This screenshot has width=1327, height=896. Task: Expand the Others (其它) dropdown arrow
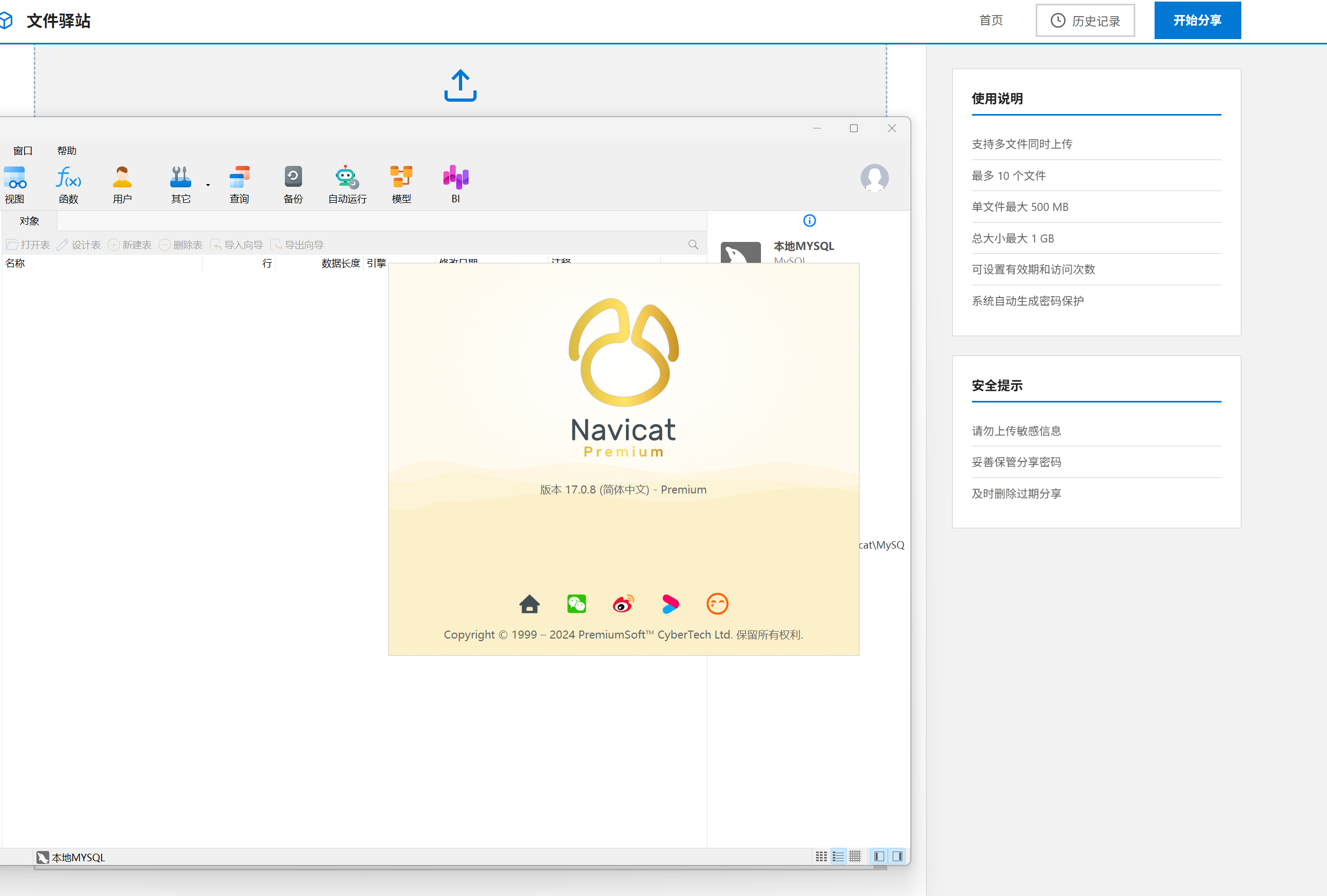(208, 186)
